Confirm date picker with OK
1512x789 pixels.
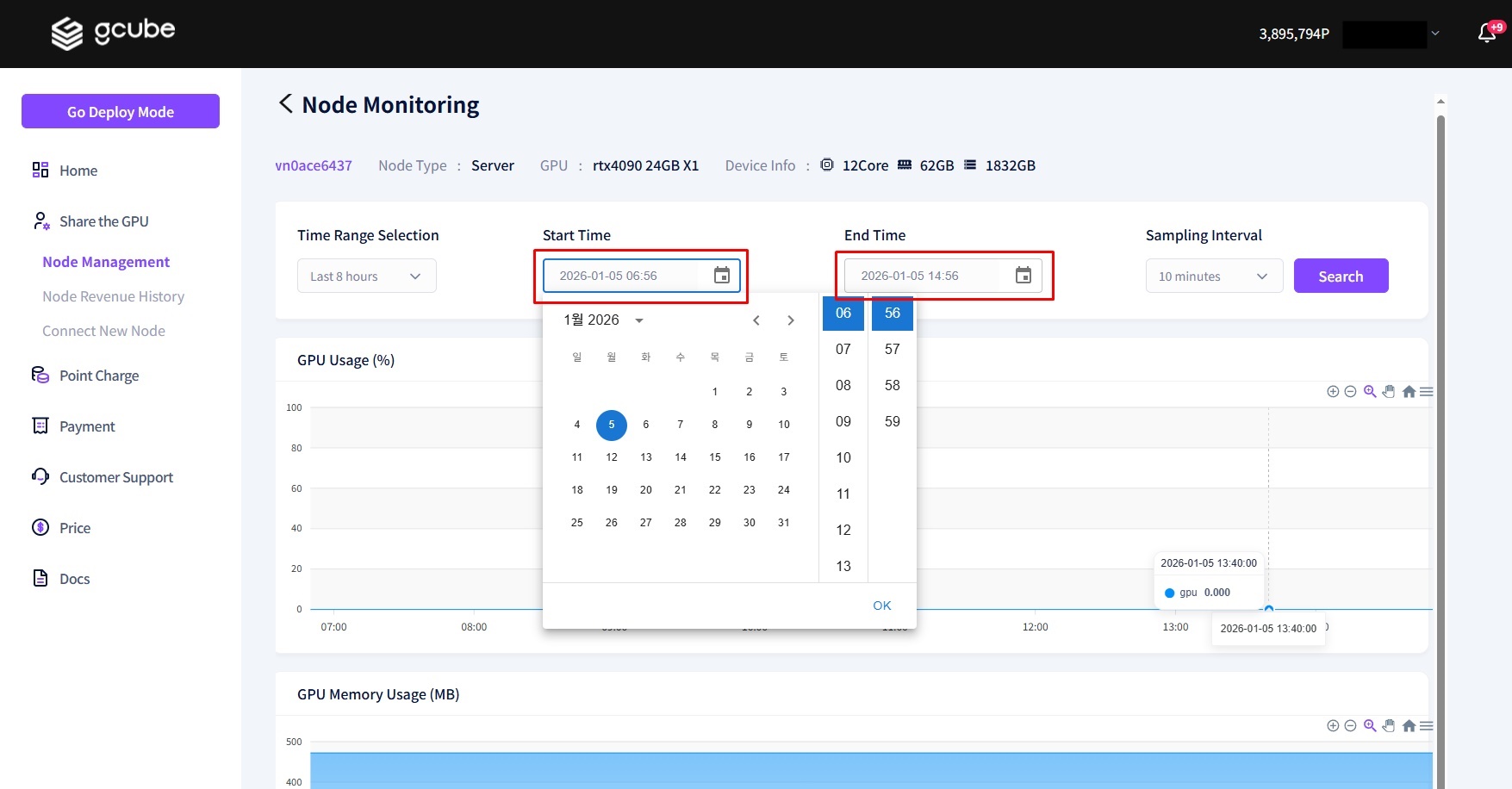pos(881,606)
